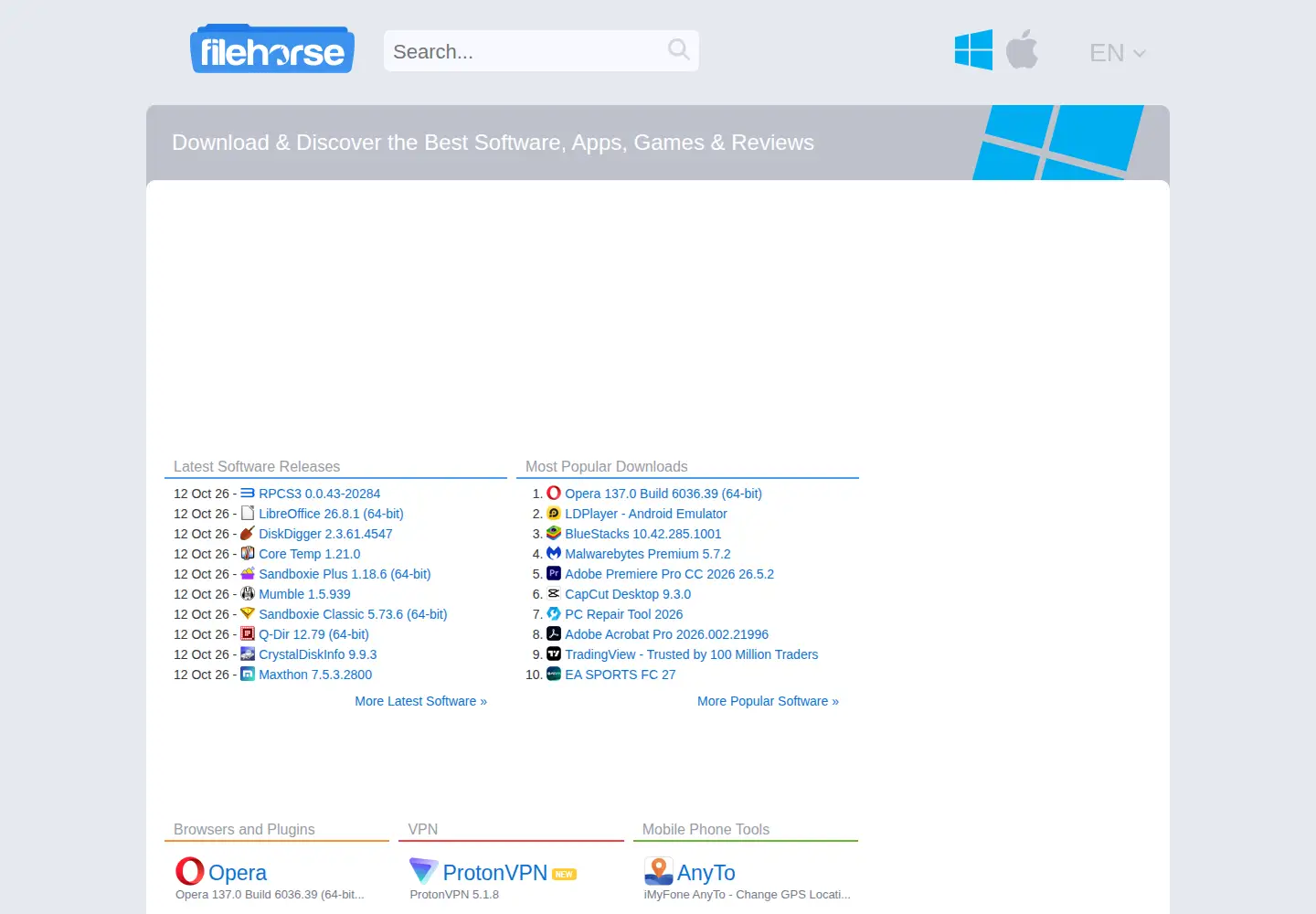Click the Mumble app icon

tap(248, 593)
